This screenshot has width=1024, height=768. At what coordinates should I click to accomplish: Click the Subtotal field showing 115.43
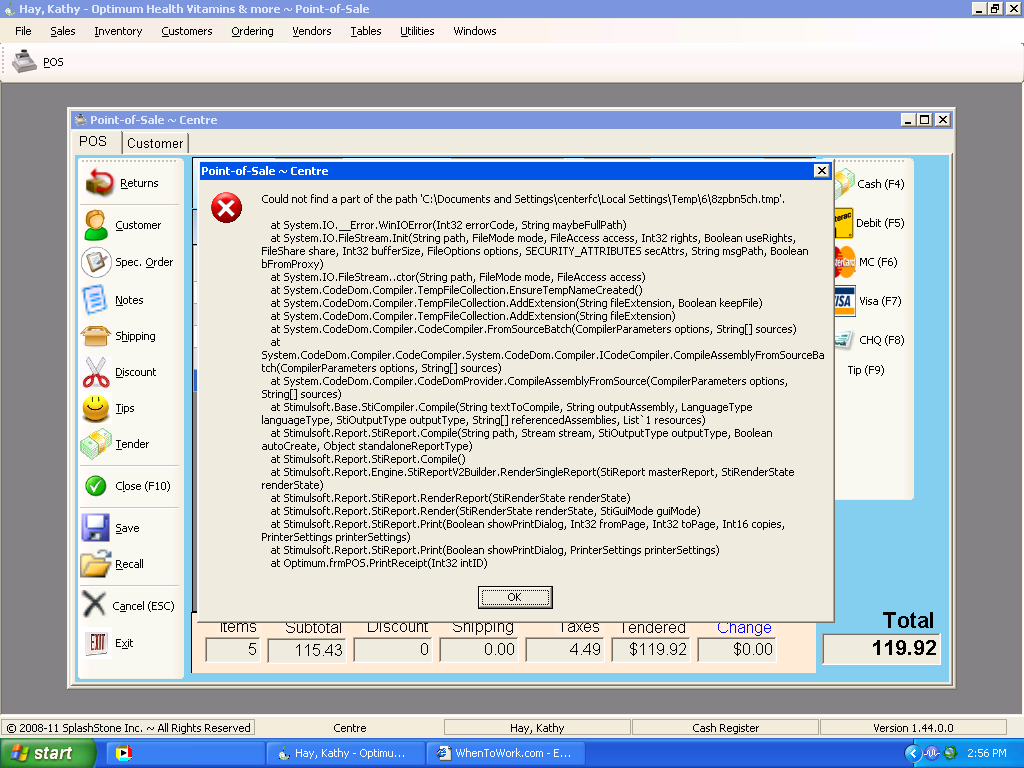click(x=306, y=649)
